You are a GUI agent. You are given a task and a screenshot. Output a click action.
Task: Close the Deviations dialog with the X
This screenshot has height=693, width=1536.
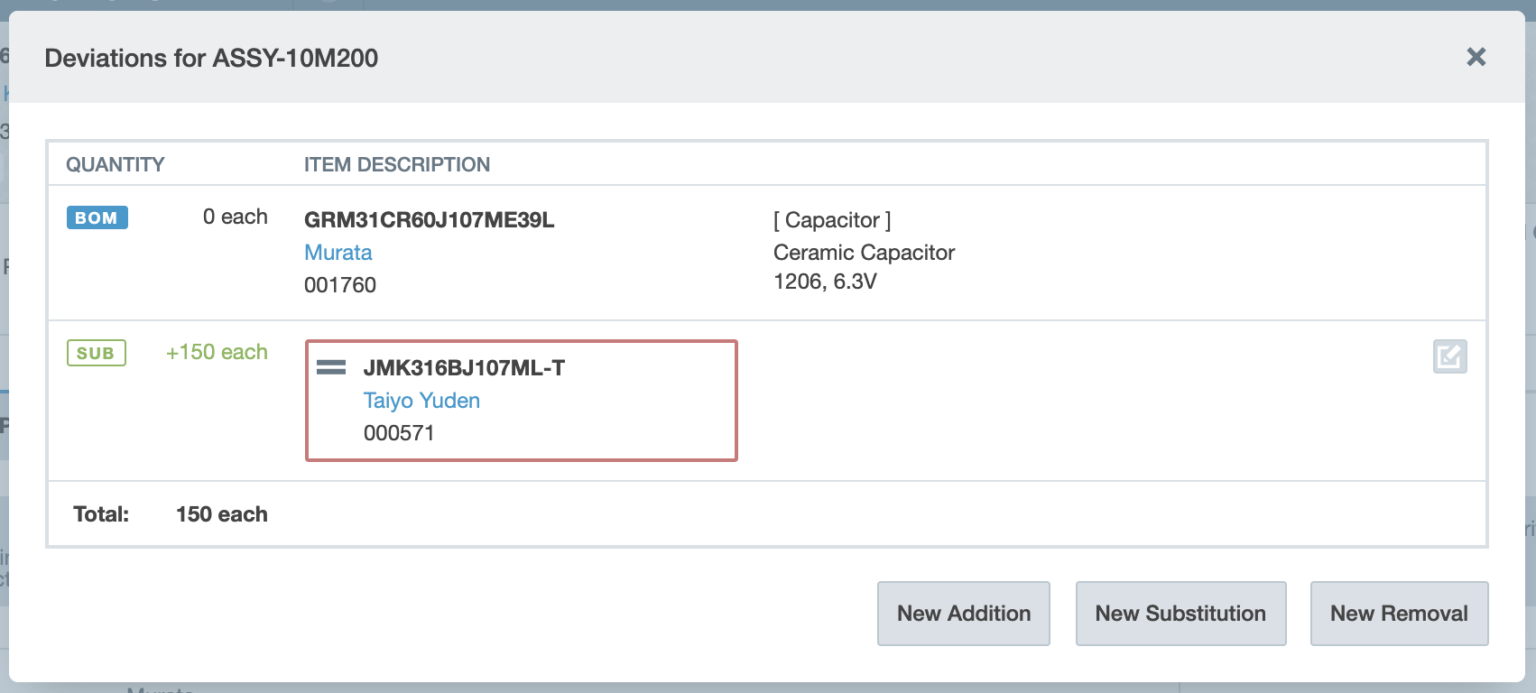click(1476, 57)
